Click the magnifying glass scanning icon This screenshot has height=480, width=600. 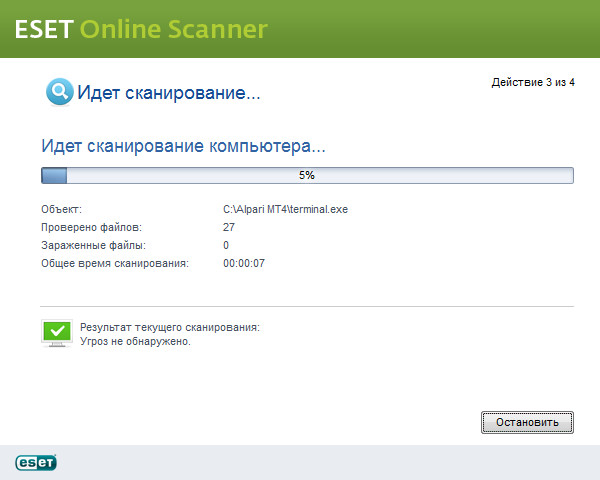(x=59, y=92)
